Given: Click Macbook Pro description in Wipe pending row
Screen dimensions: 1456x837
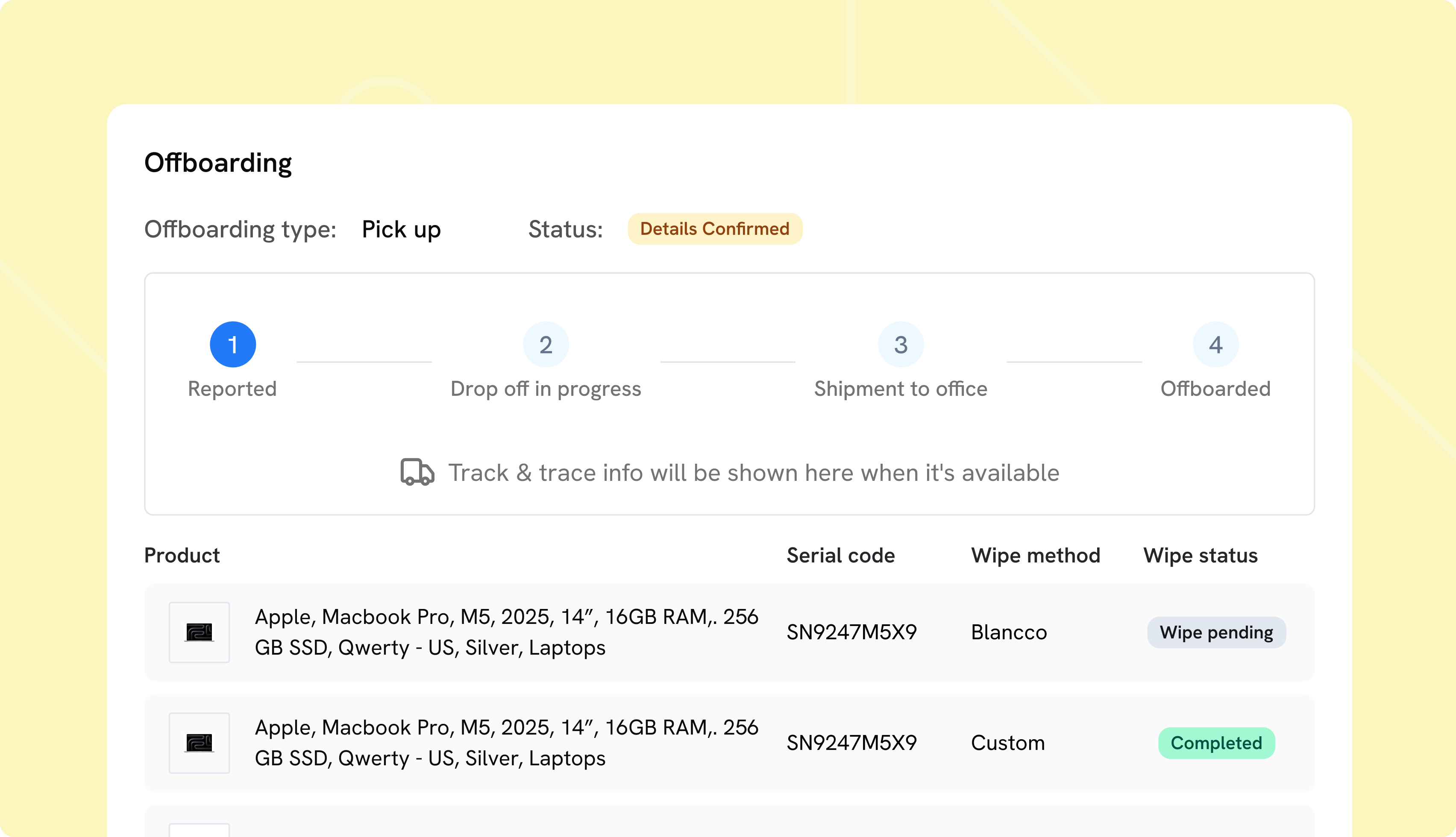Looking at the screenshot, I should click(507, 632).
